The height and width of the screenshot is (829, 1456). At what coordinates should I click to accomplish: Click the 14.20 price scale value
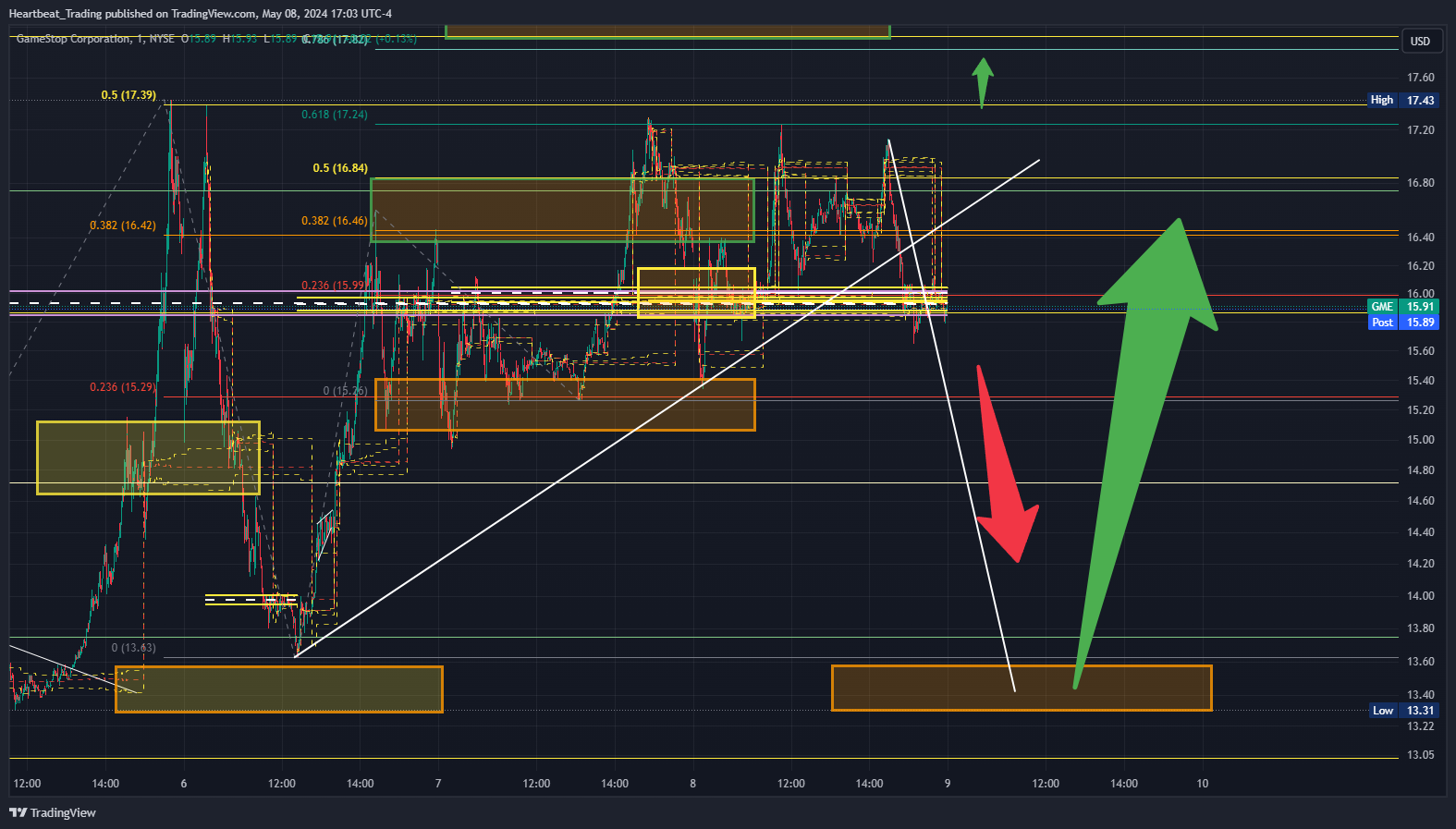click(1421, 564)
